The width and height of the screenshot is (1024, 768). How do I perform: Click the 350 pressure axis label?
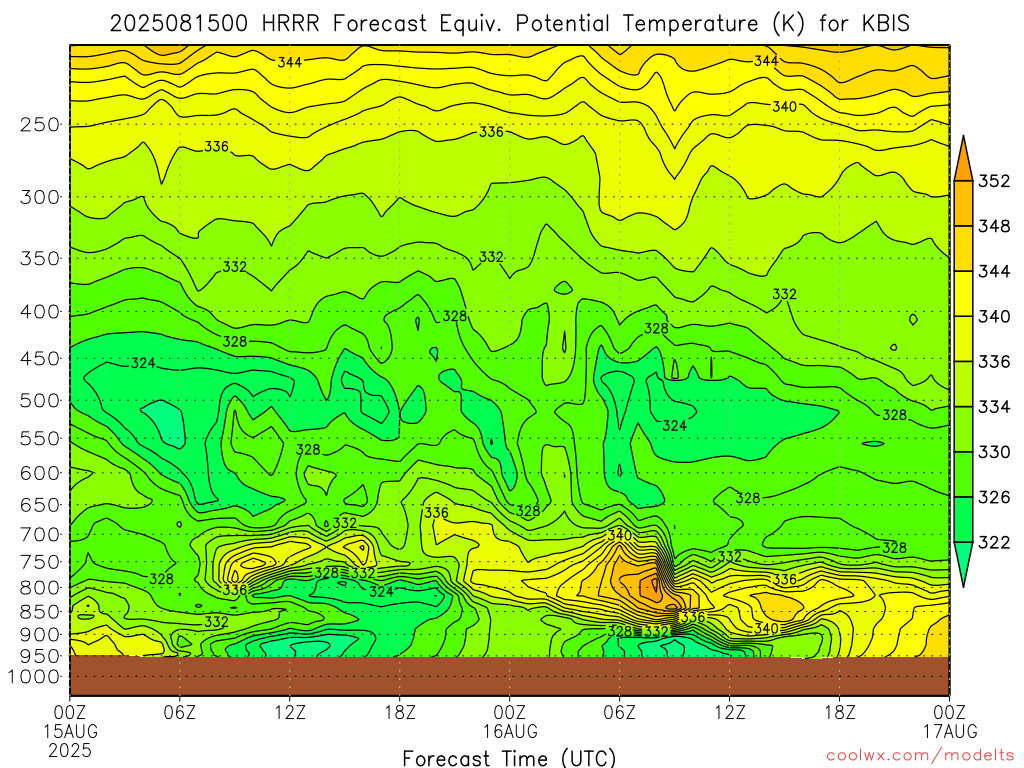[40, 259]
